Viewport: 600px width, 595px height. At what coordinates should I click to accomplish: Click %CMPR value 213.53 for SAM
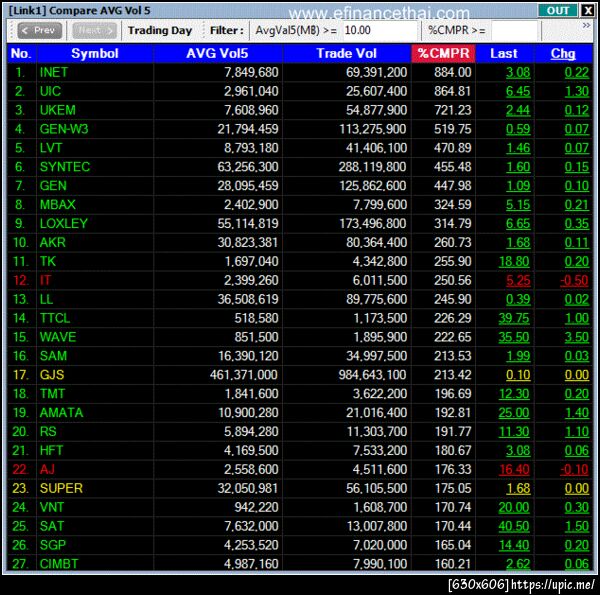pyautogui.click(x=453, y=356)
